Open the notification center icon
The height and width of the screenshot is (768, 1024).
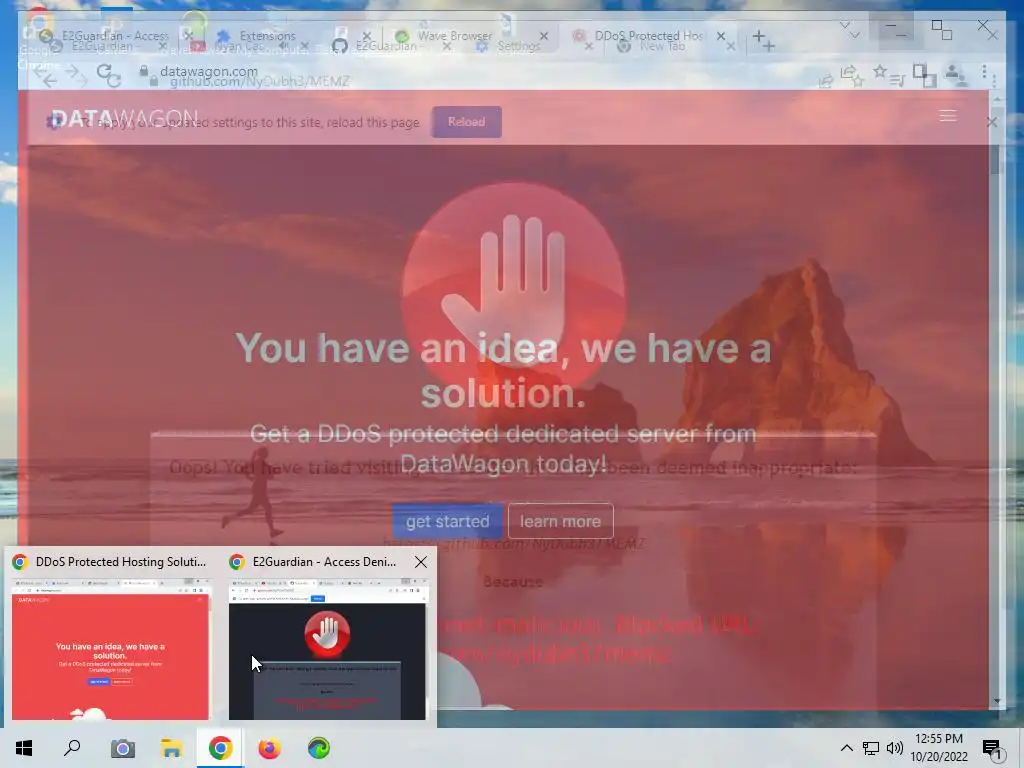pos(992,749)
